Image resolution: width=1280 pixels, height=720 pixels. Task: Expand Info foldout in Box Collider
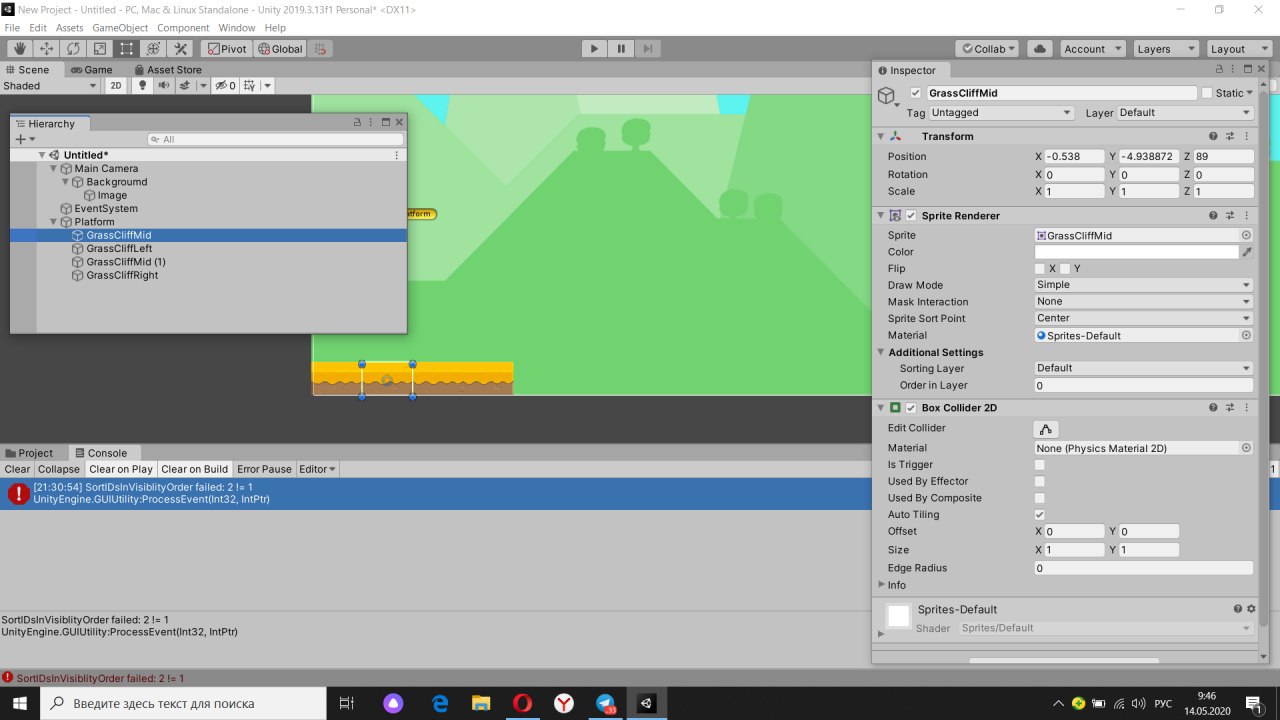click(x=881, y=584)
